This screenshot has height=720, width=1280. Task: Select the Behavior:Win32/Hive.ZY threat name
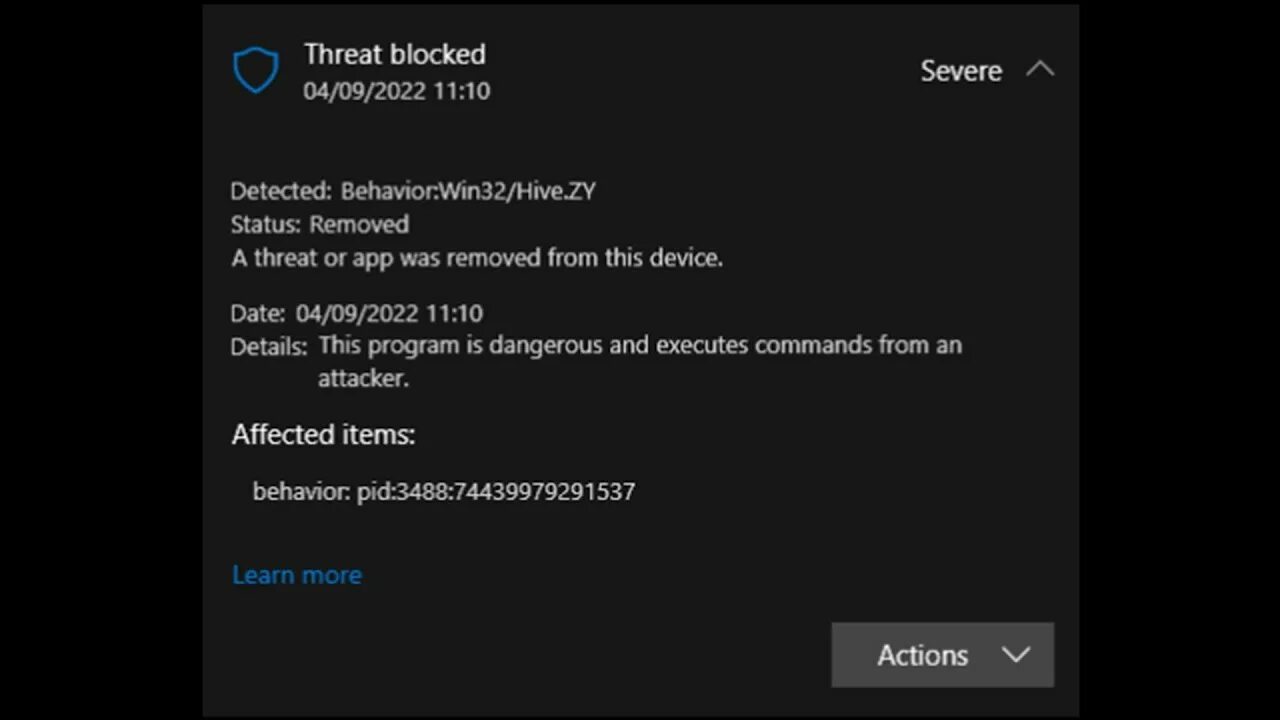[468, 191]
